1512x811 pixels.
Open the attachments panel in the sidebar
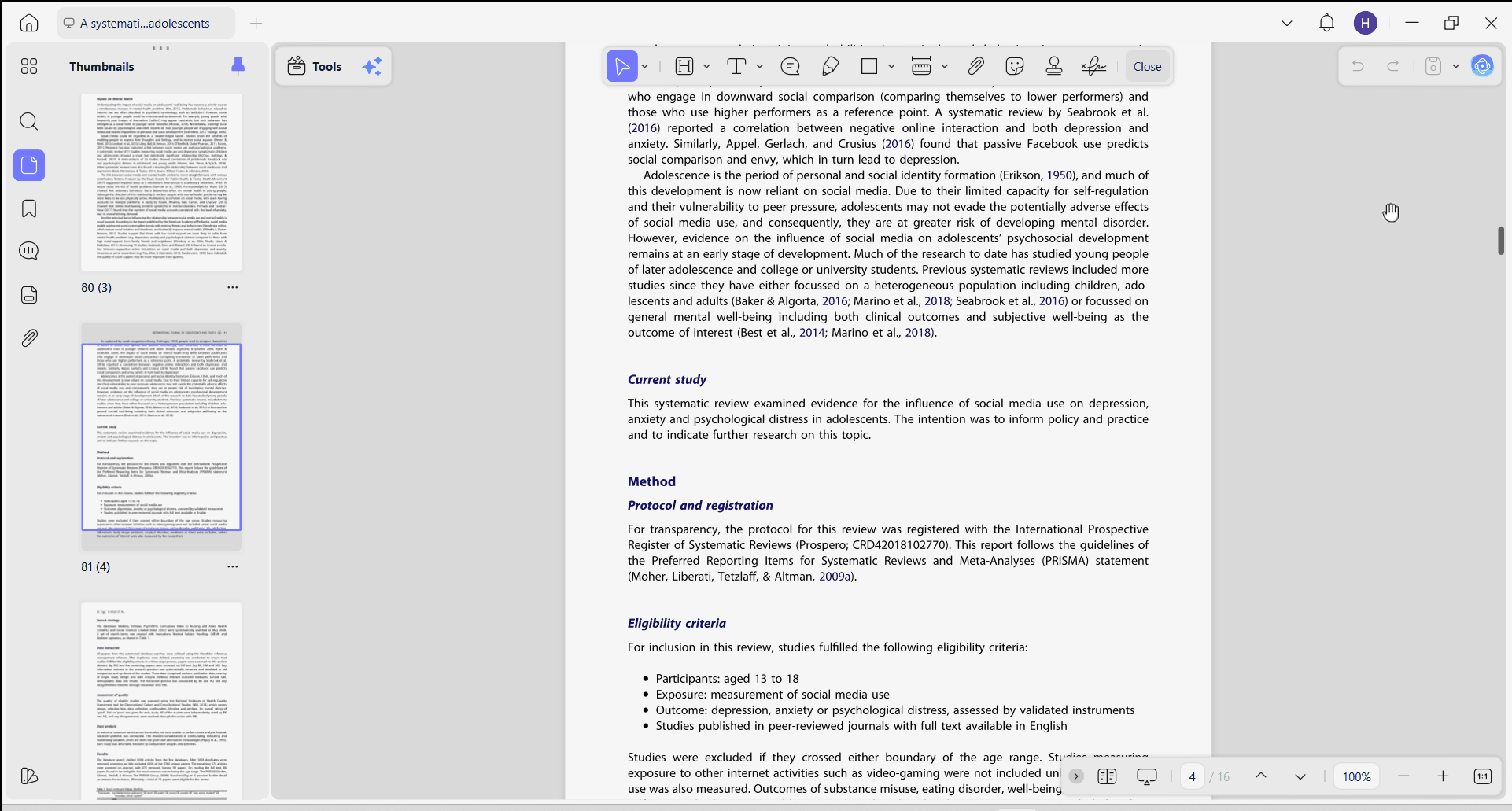29,338
